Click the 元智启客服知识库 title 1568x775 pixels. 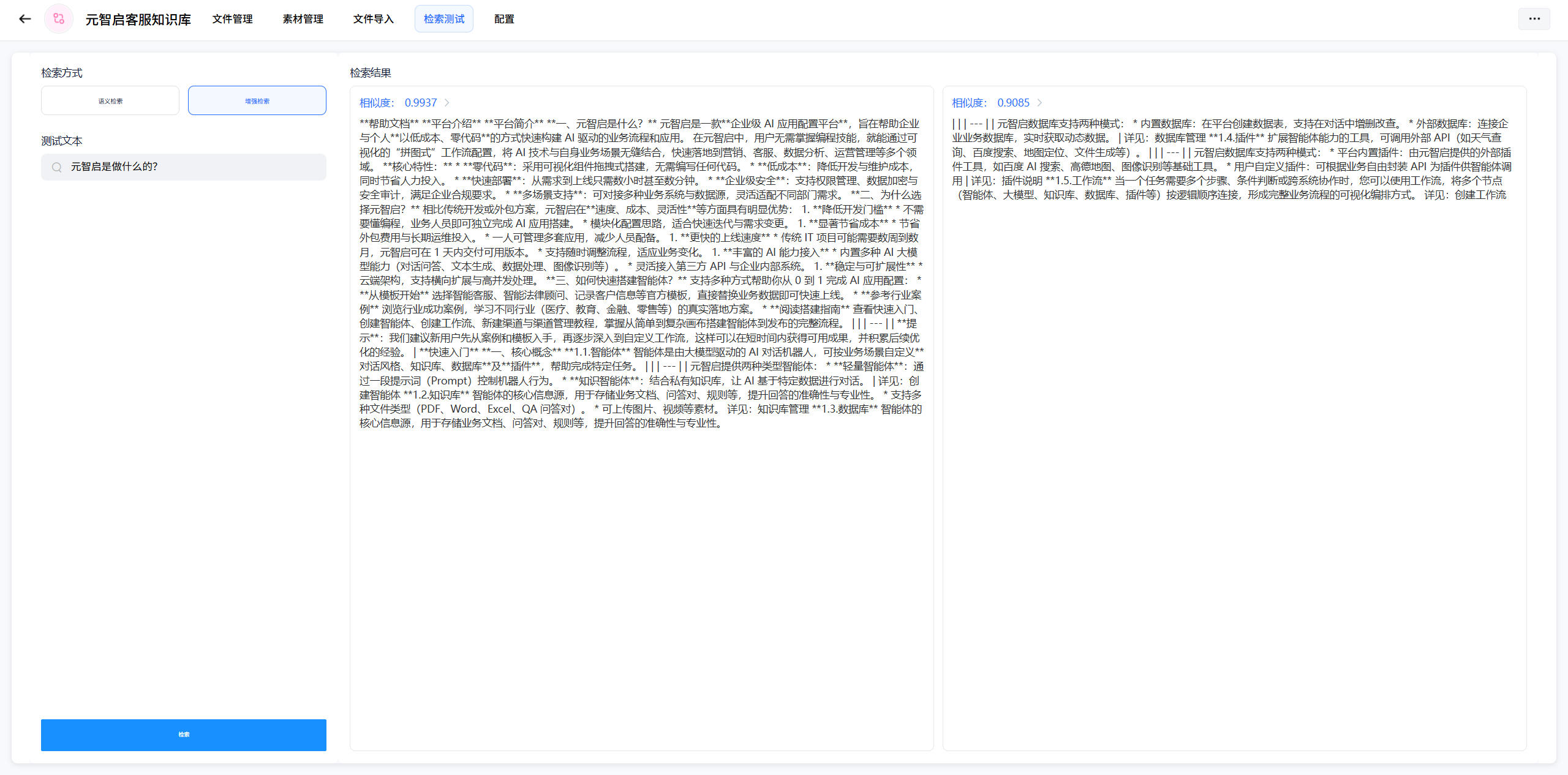(x=138, y=20)
